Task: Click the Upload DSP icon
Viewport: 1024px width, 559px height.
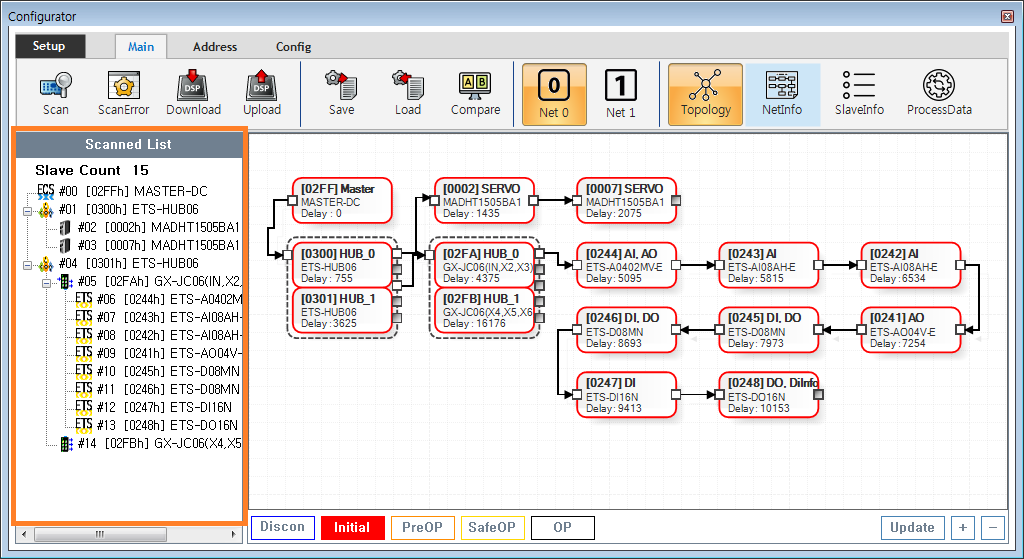Action: point(262,94)
